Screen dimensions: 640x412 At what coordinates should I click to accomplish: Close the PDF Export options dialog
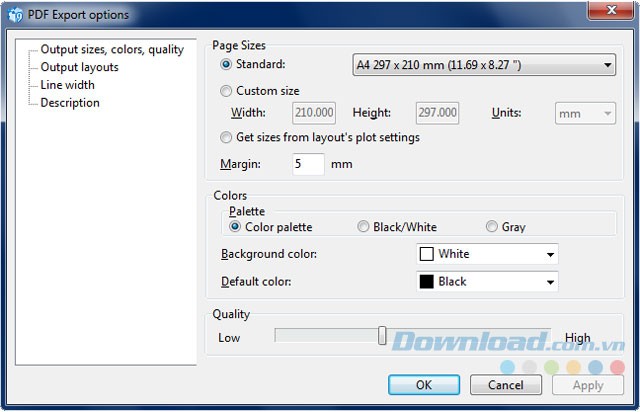[x=611, y=10]
